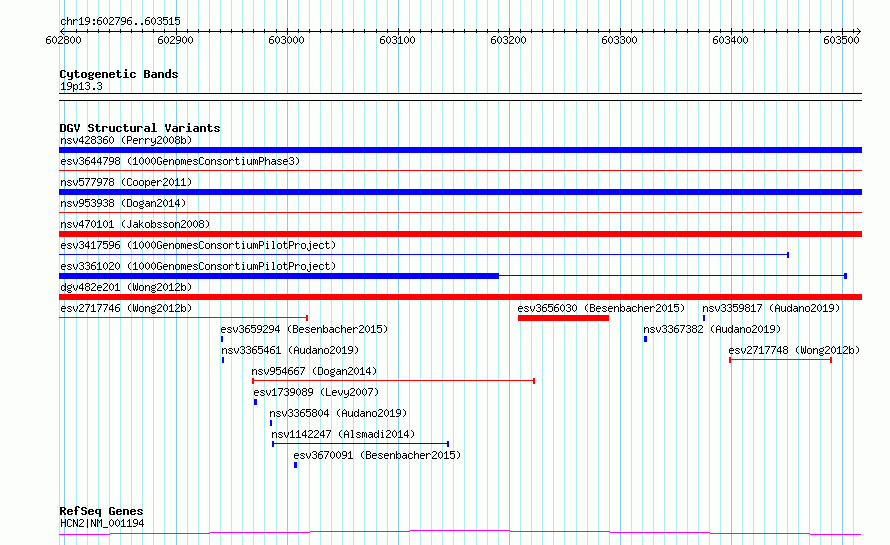Open nsv3365461 (Audano2019) variant
This screenshot has height=545, width=890.
290,350
